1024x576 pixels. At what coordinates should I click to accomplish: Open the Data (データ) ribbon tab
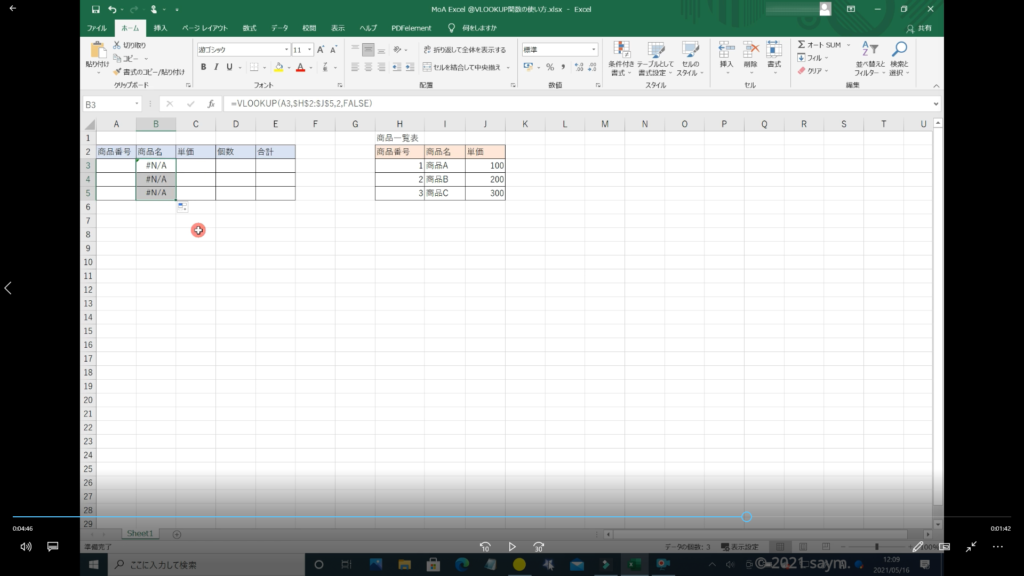pyautogui.click(x=279, y=28)
